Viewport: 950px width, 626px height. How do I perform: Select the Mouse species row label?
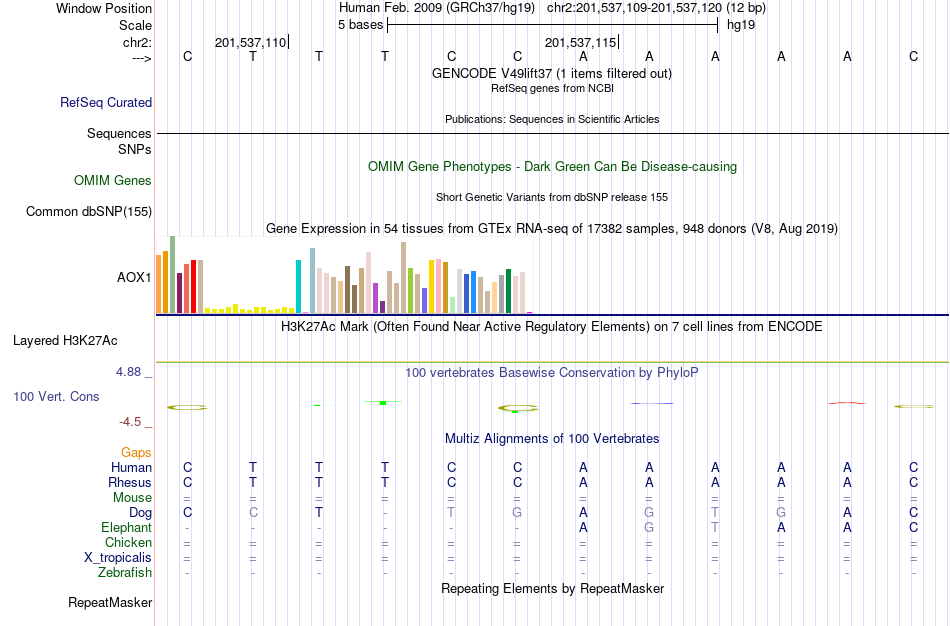point(133,498)
